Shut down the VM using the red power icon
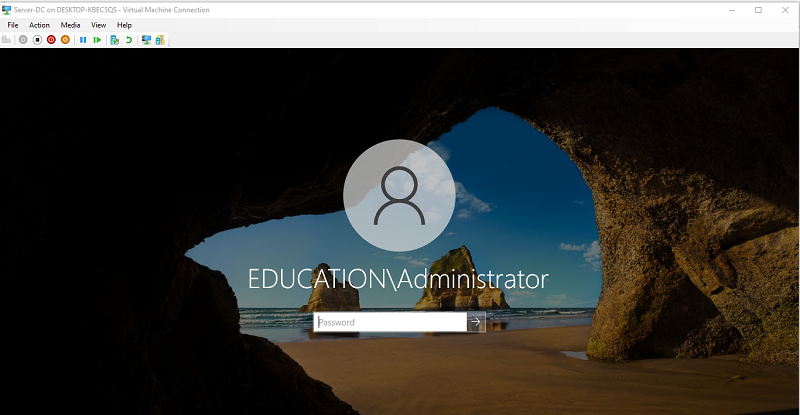The height and width of the screenshot is (415, 800). (x=51, y=40)
